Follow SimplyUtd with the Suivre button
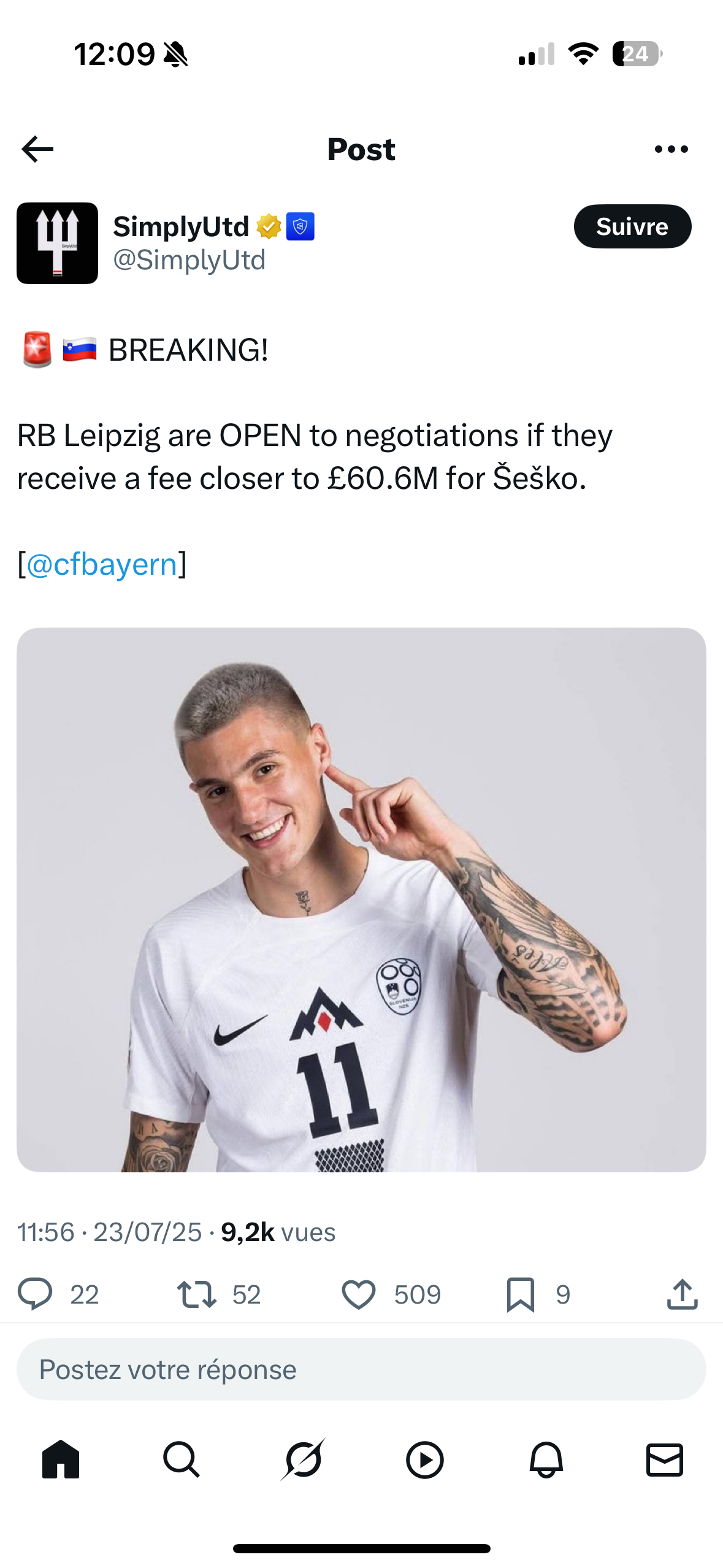The image size is (723, 1568). pos(632,226)
